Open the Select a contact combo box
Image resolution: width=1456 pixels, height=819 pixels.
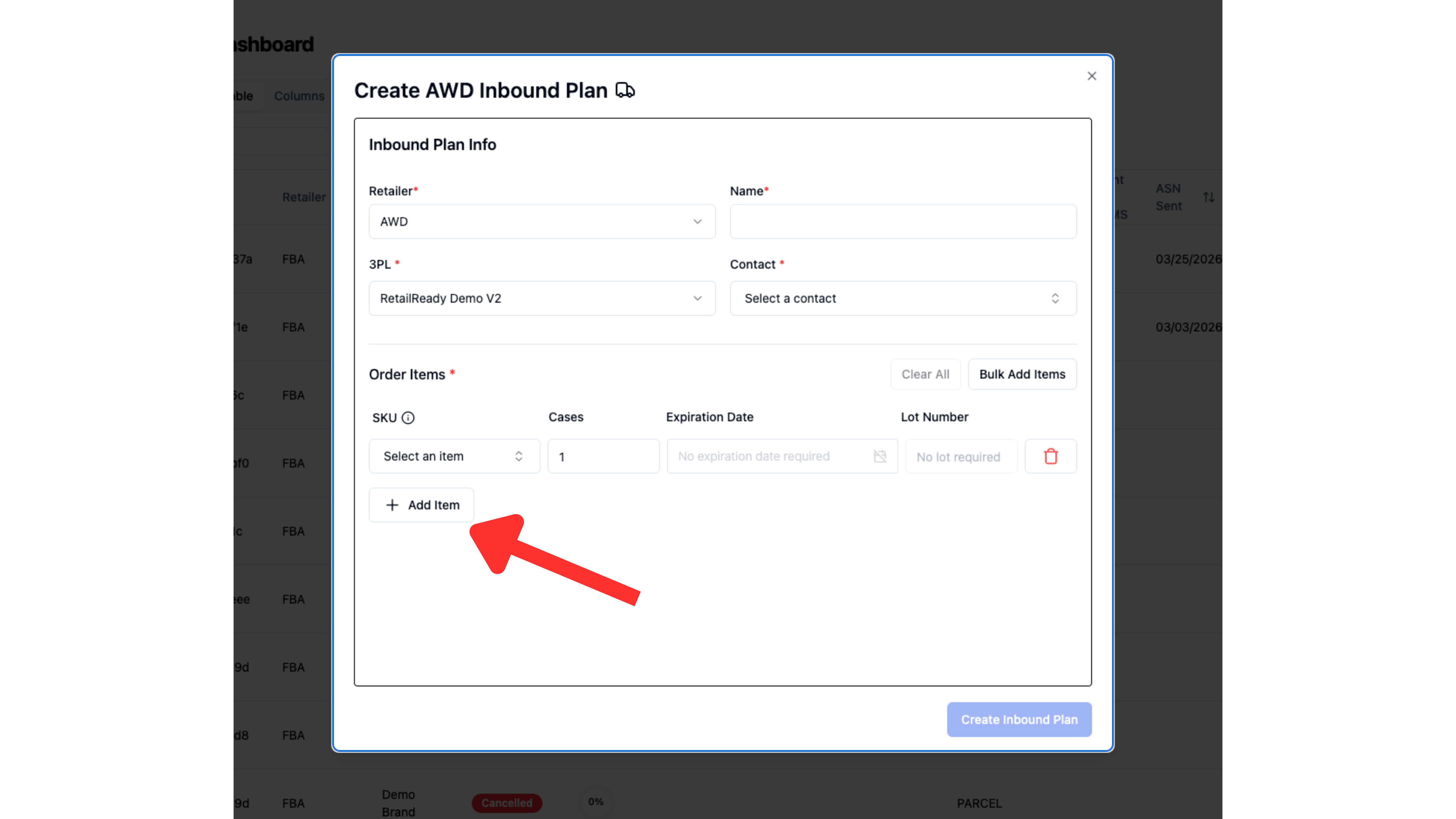coord(903,298)
